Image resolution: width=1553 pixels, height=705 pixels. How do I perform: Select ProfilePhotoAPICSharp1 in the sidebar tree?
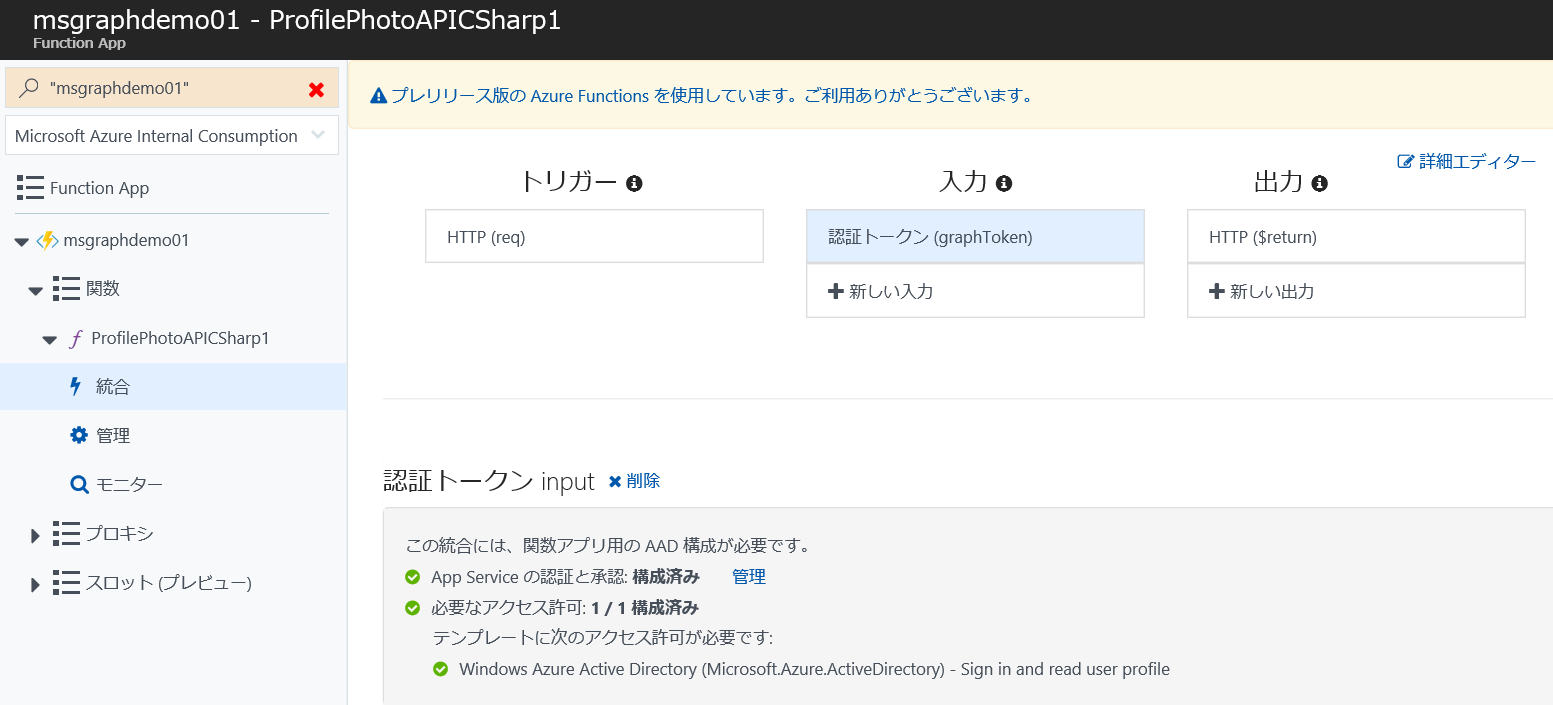180,338
